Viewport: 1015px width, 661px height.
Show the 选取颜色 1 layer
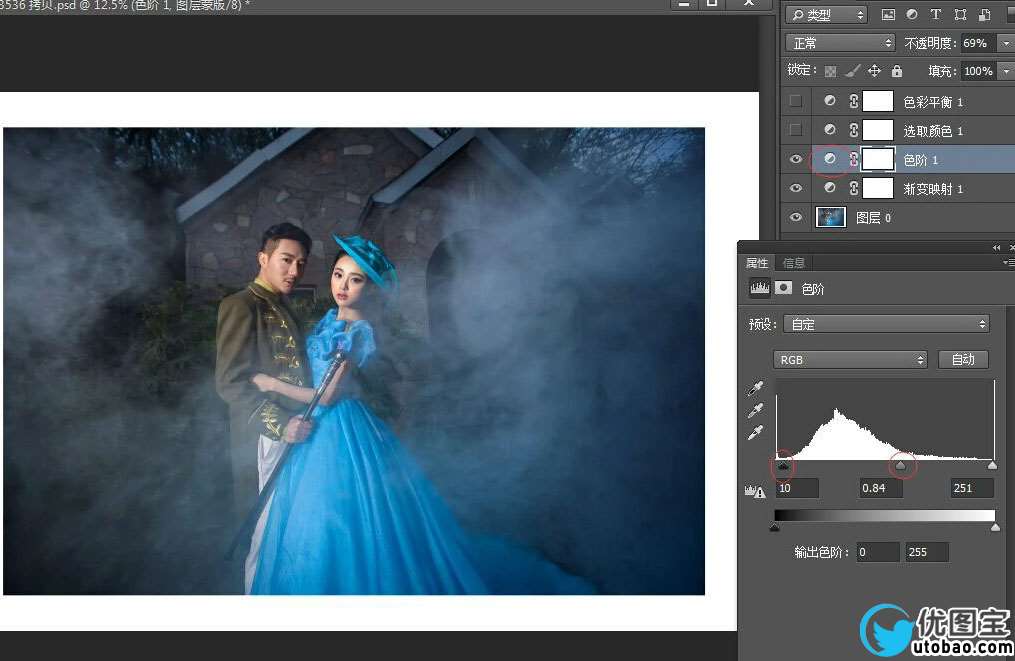click(796, 130)
